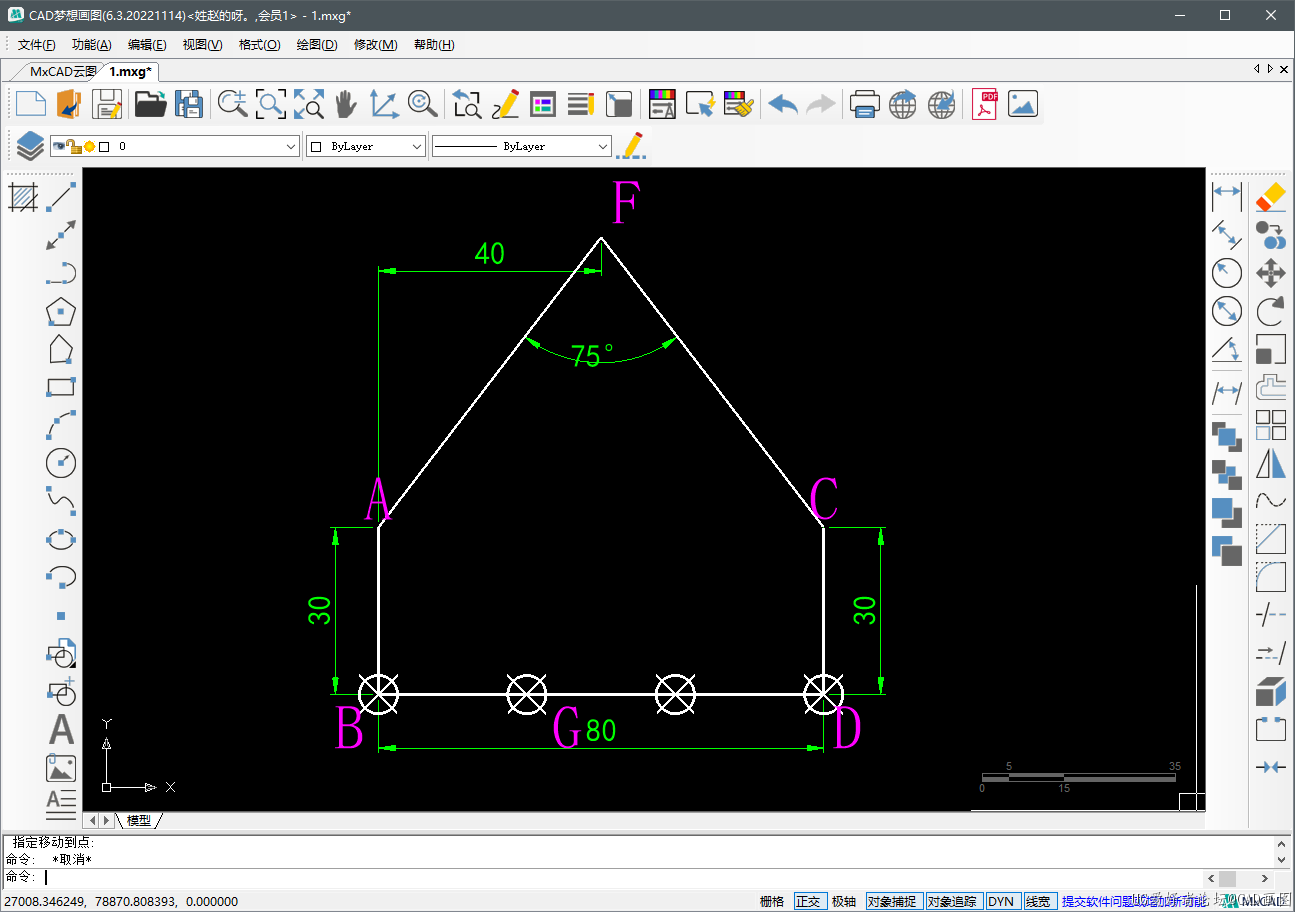Image resolution: width=1295 pixels, height=912 pixels.
Task: Select the ellipse drawing tool
Action: (61, 539)
